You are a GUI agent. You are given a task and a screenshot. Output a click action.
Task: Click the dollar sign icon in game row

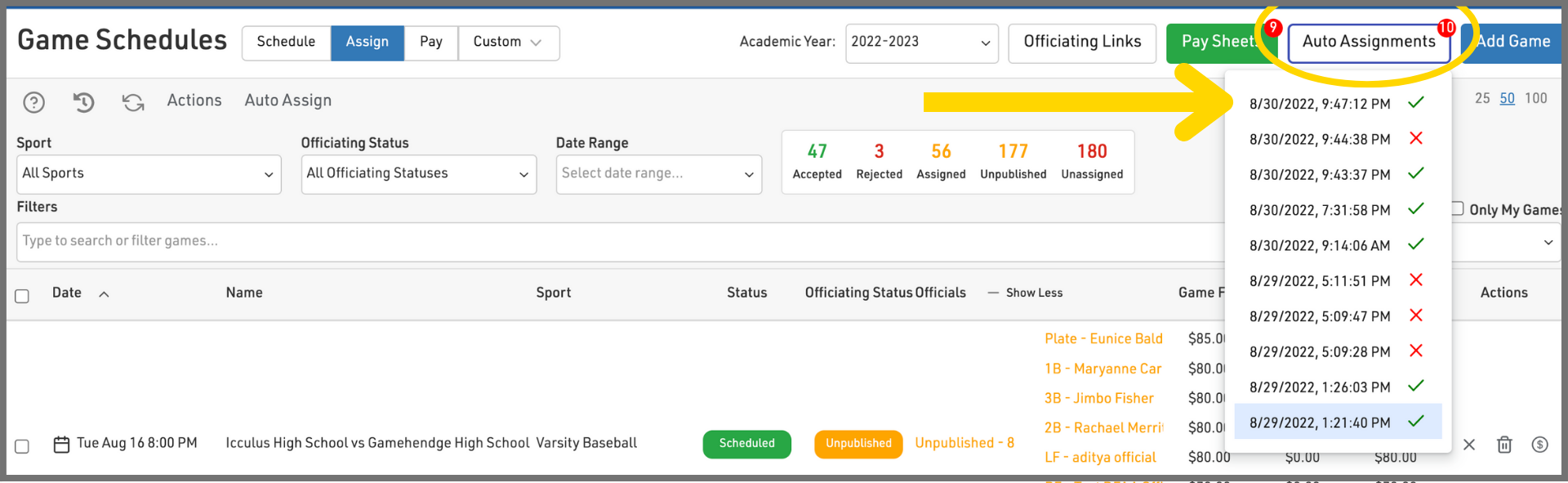point(1539,445)
